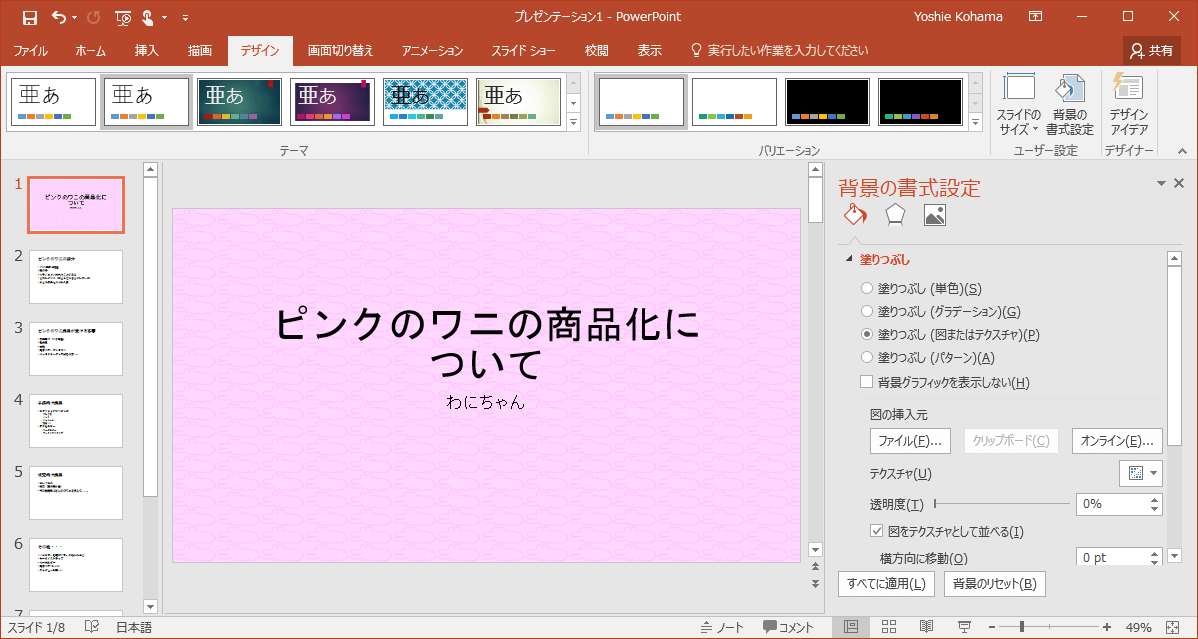
Task: Switch to Reading view in status bar
Action: tap(927, 627)
